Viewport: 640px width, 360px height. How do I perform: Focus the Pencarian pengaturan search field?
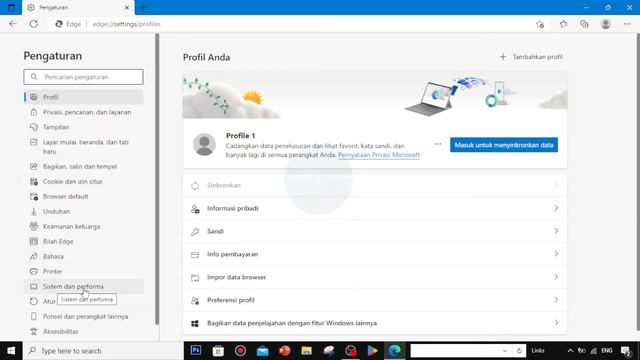coord(83,77)
